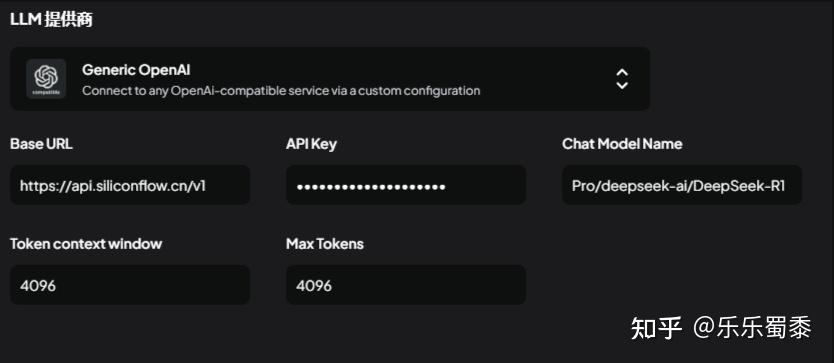Click the 知乎 watermark logo
Screen dimensions: 834x363
coord(656,328)
